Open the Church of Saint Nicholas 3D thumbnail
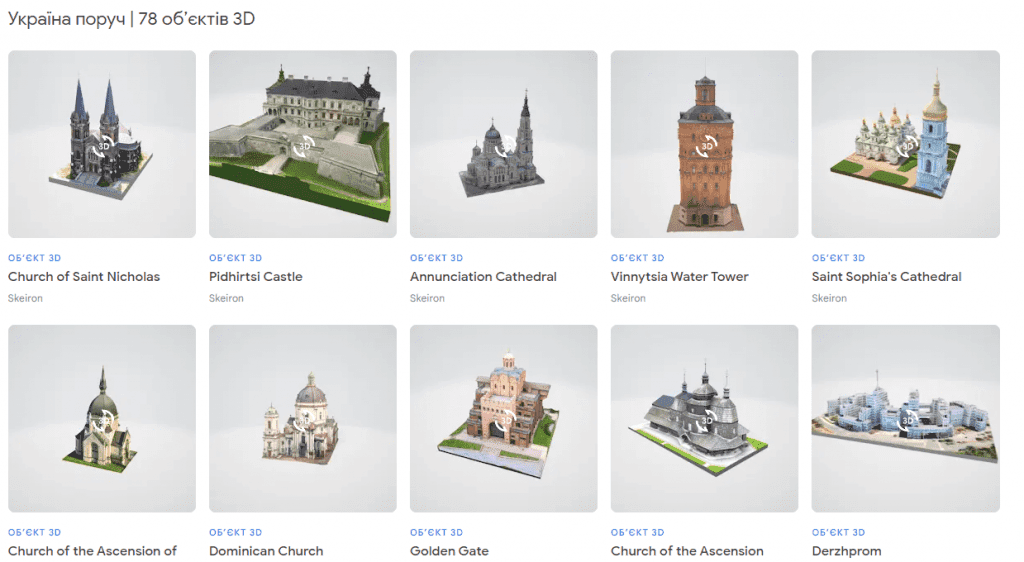 click(102, 144)
